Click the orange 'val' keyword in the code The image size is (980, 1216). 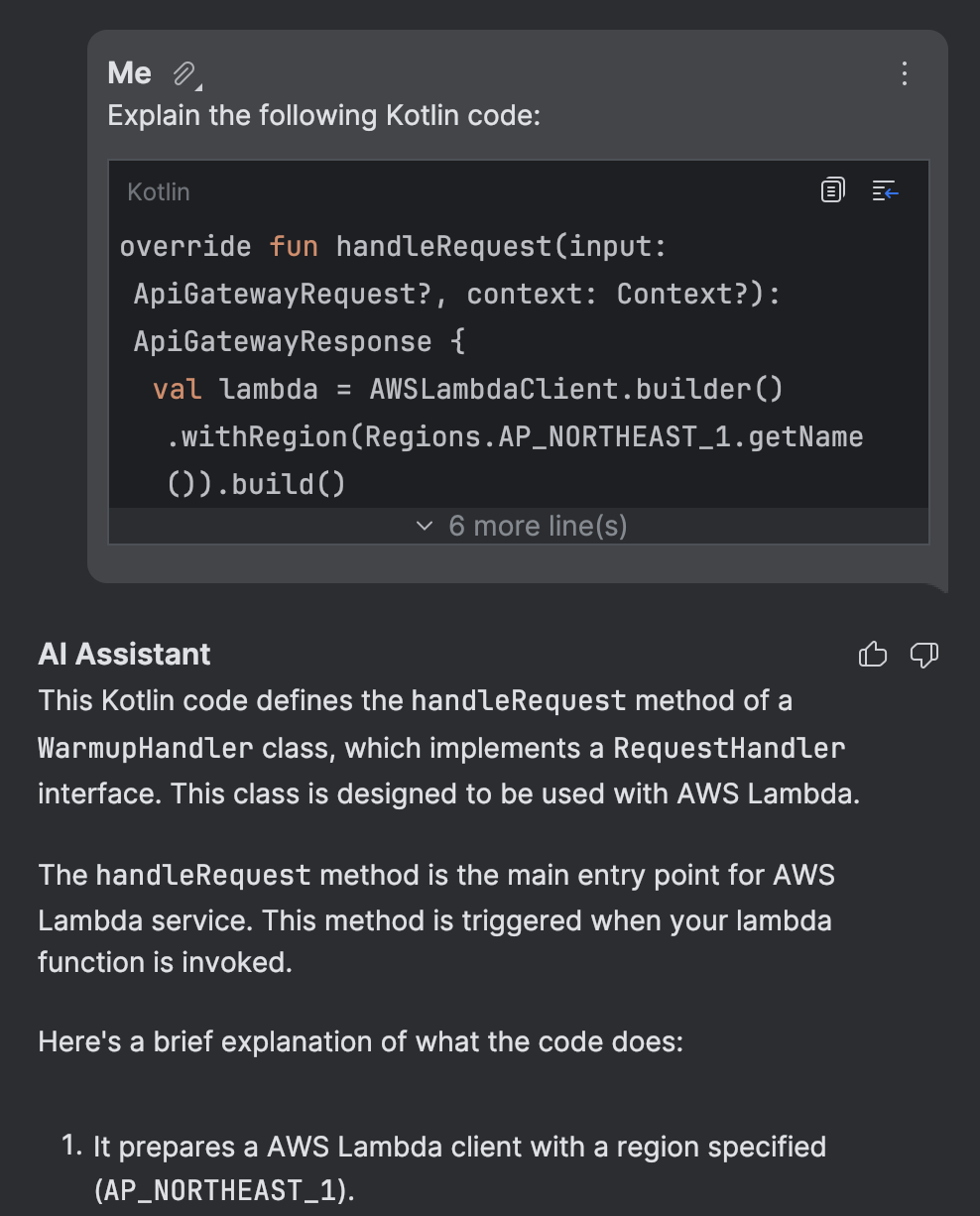178,389
